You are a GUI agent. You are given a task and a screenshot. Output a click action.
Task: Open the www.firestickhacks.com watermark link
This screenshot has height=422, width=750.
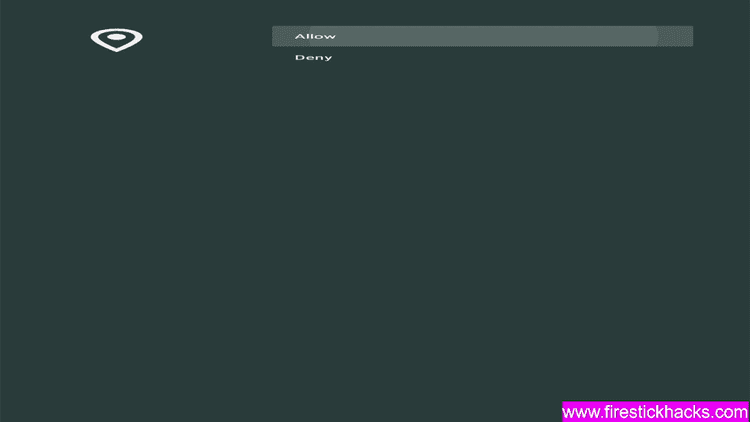[655, 411]
